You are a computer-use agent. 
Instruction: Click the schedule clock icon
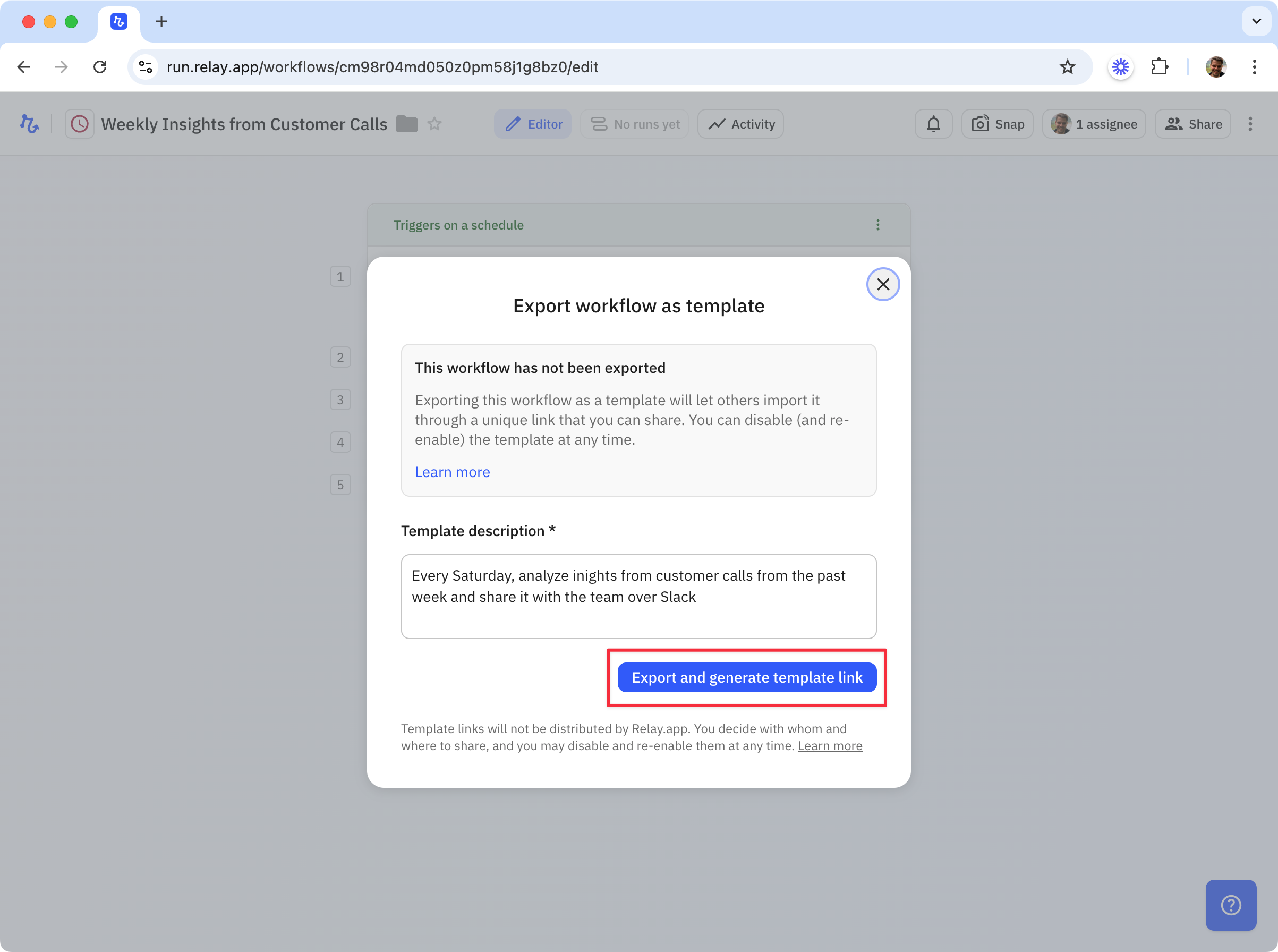[x=80, y=124]
